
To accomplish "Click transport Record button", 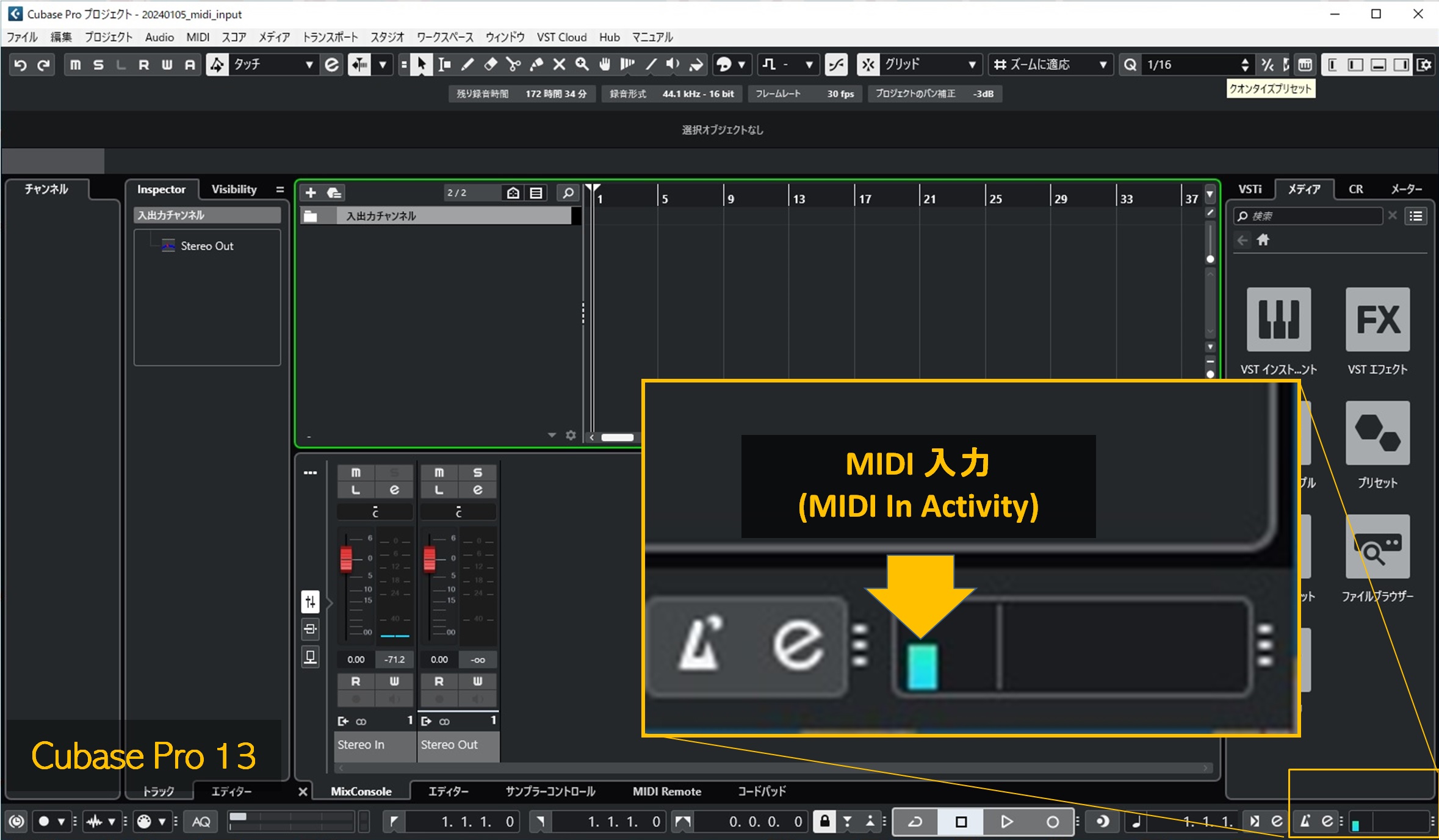I will click(1053, 822).
